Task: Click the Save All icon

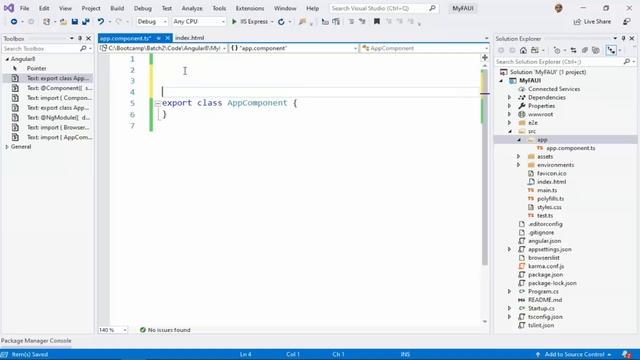Action: pyautogui.click(x=86, y=22)
